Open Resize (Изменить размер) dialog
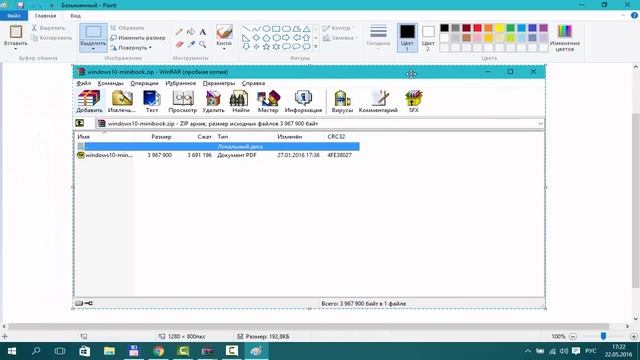The width and height of the screenshot is (640, 360). click(x=138, y=38)
